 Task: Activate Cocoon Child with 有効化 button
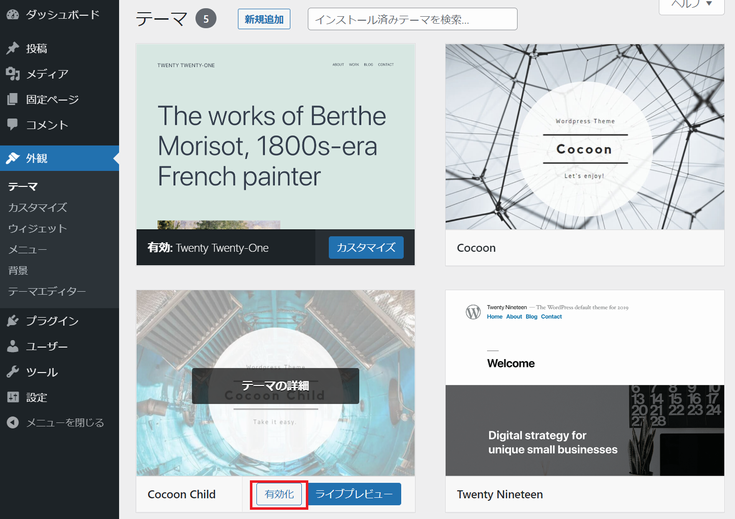coord(279,494)
